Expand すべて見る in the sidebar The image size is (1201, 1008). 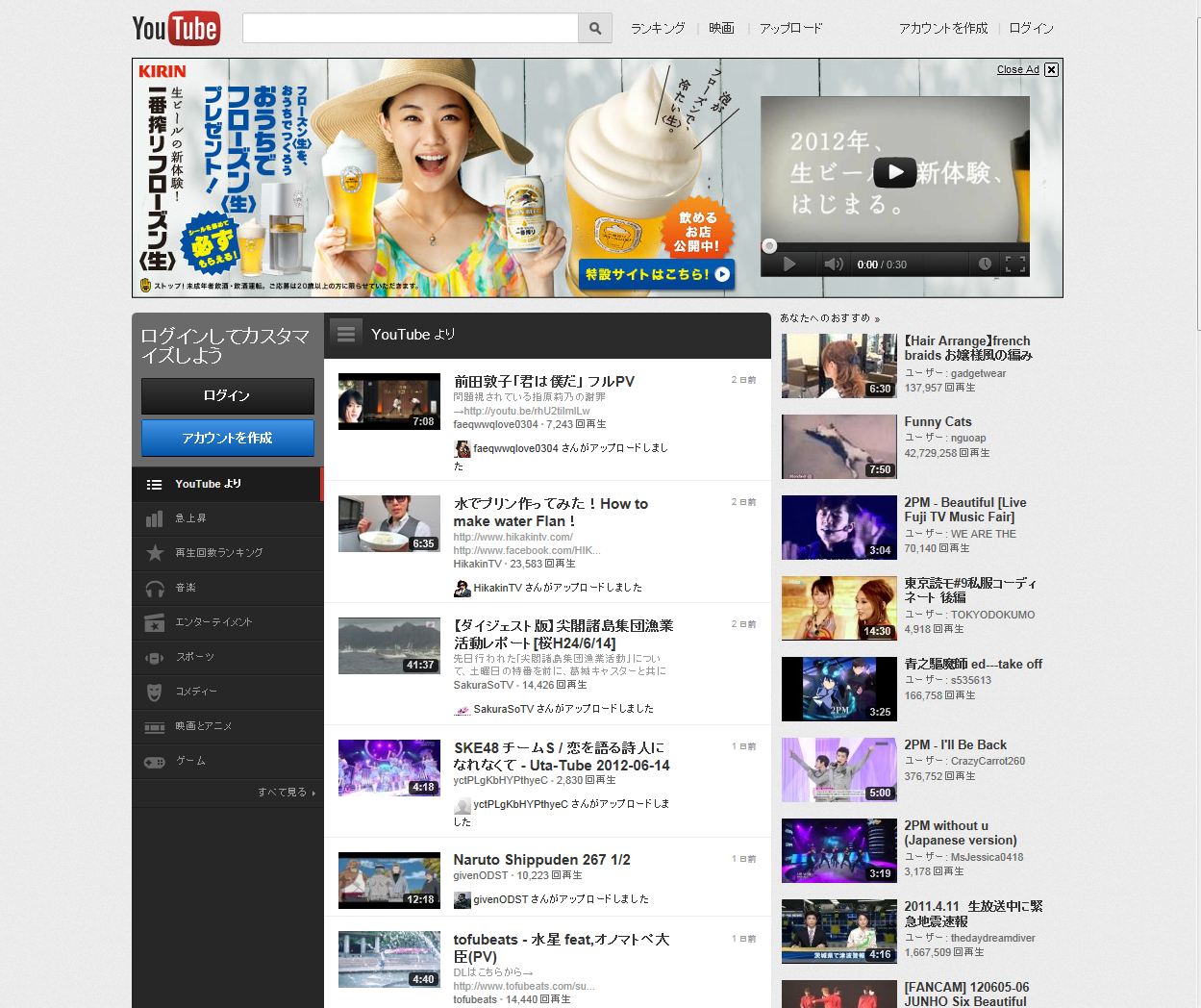pos(287,793)
